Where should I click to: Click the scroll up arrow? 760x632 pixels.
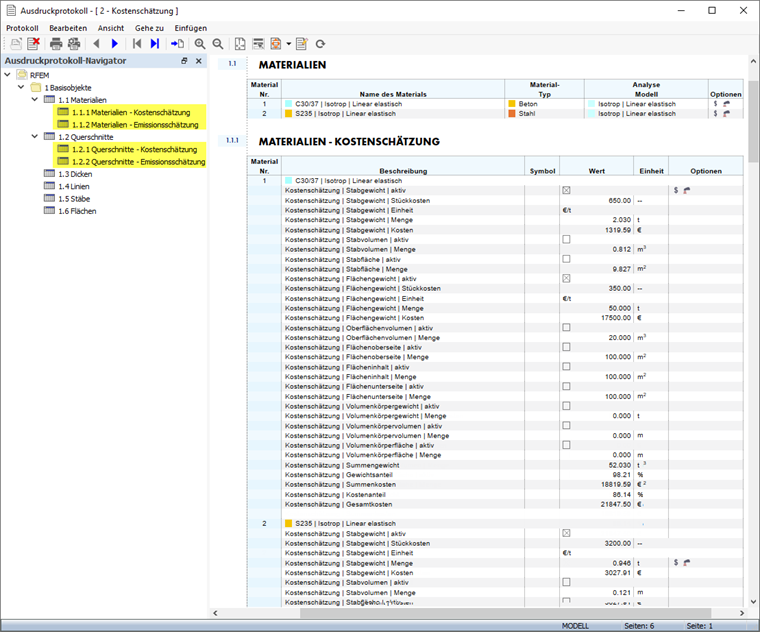(753, 62)
